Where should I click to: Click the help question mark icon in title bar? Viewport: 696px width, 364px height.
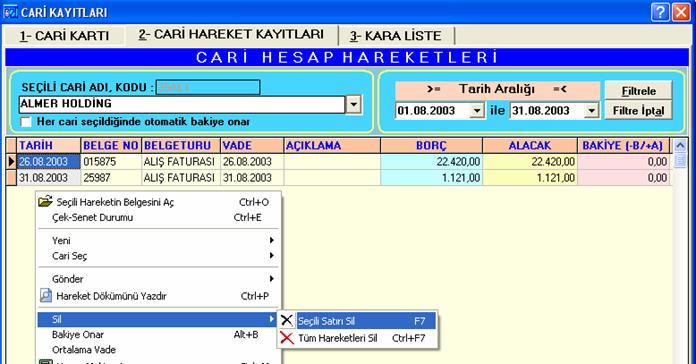click(660, 12)
